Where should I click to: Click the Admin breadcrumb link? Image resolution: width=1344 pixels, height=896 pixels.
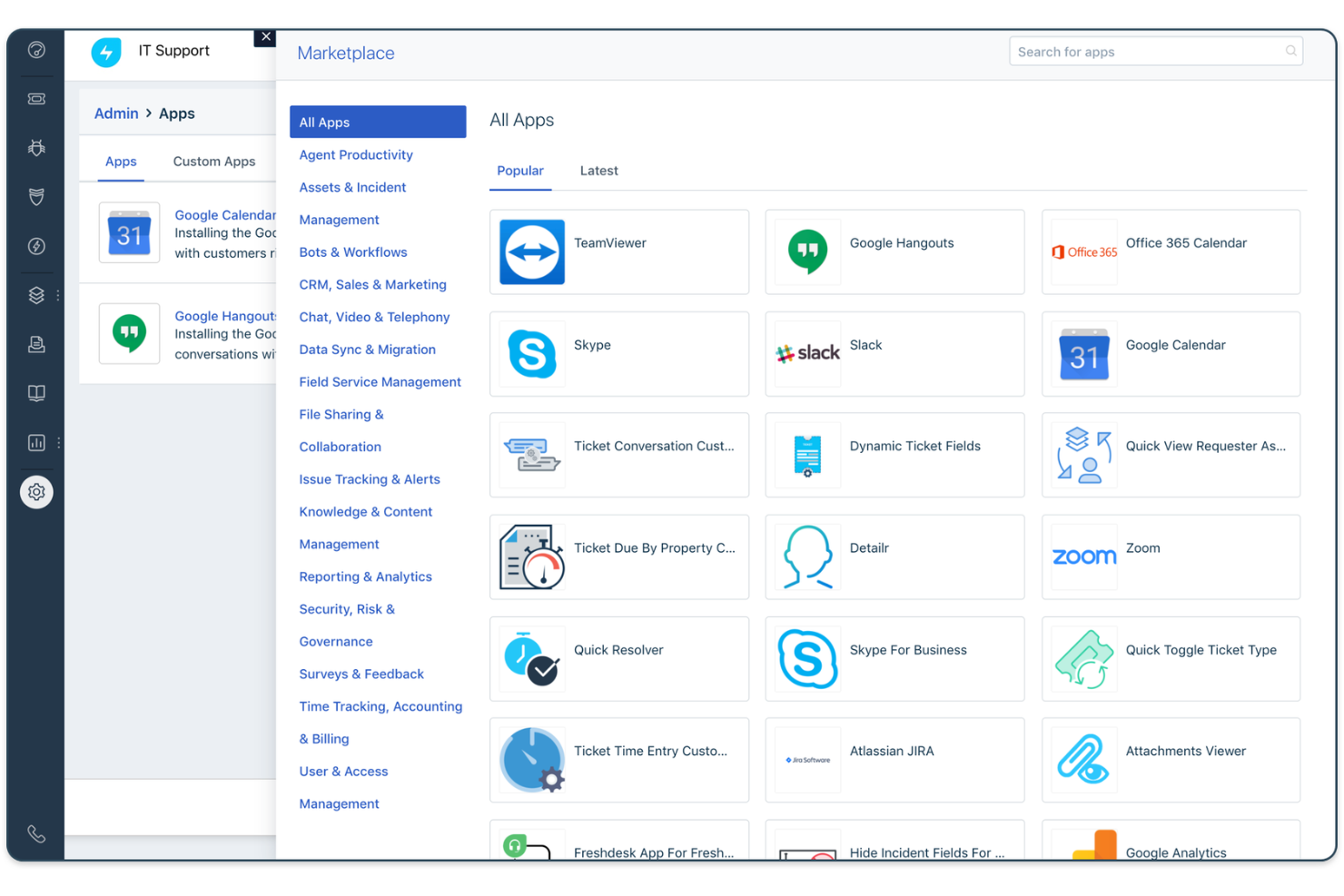pyautogui.click(x=116, y=113)
